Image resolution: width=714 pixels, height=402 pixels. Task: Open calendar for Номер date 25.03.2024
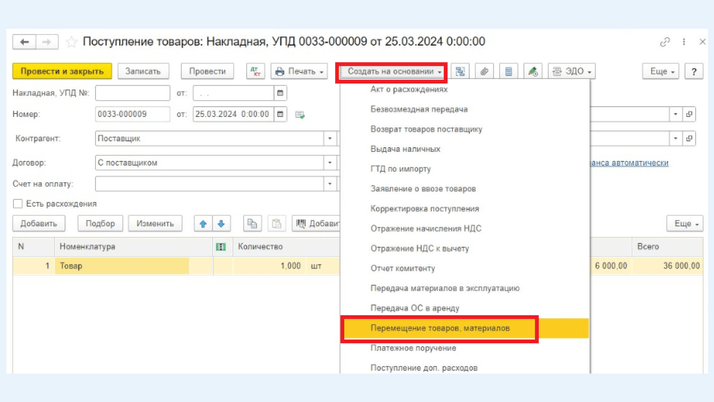[280, 114]
